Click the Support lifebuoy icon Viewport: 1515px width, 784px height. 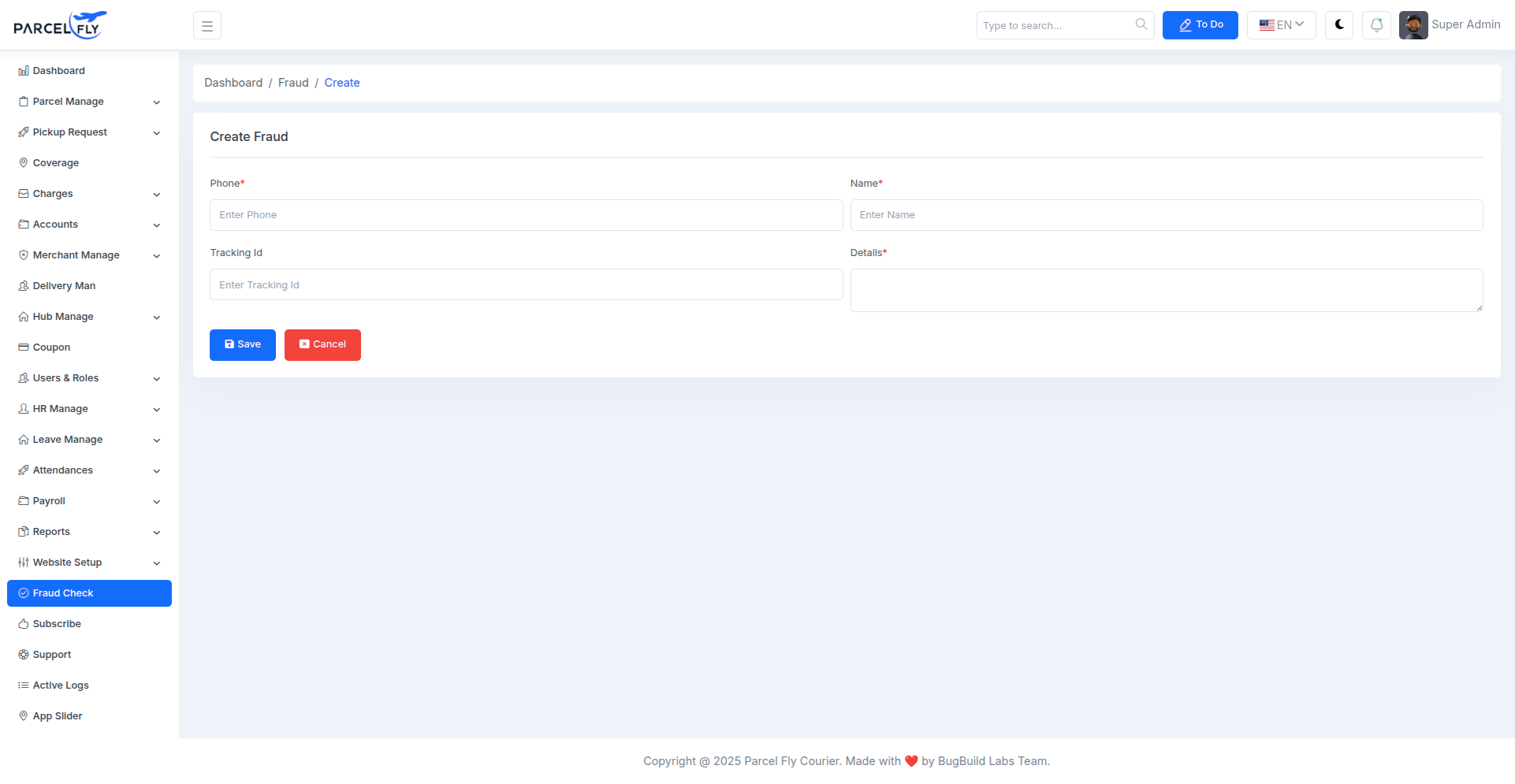pyautogui.click(x=24, y=655)
